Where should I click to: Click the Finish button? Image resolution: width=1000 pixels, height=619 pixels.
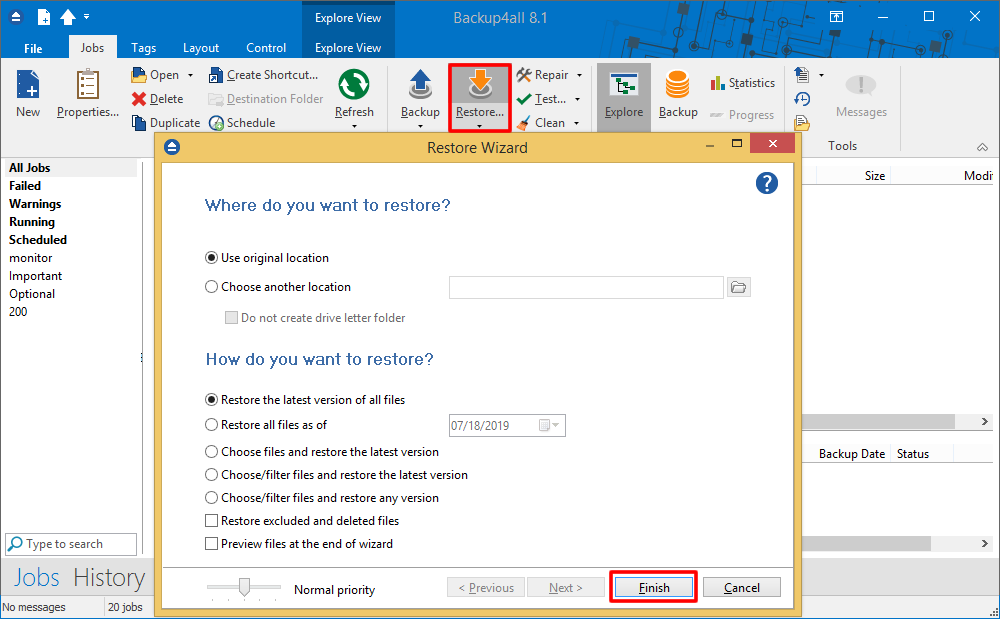tap(654, 588)
